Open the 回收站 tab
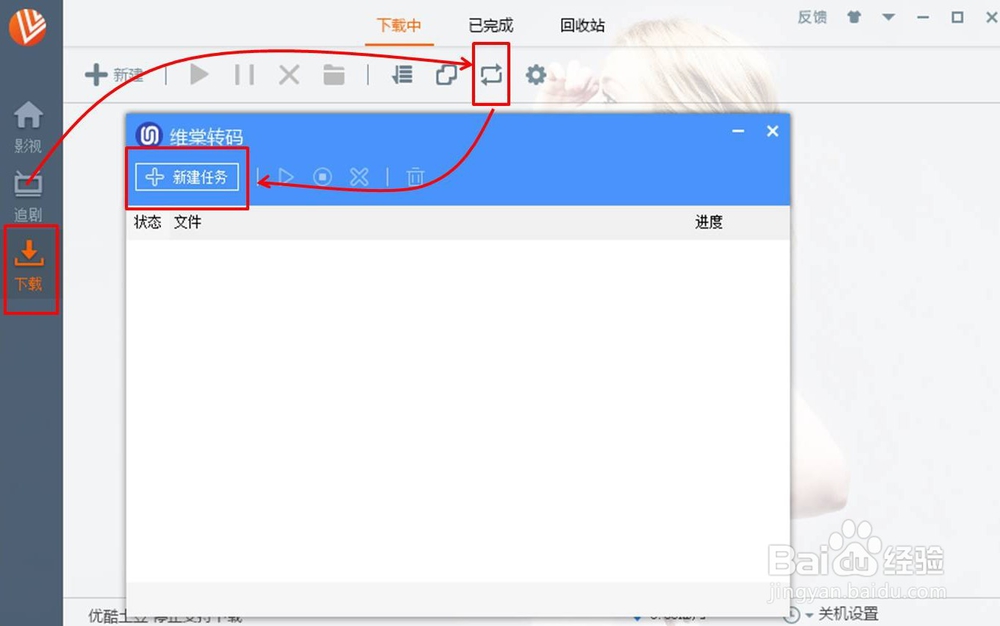 click(x=581, y=25)
